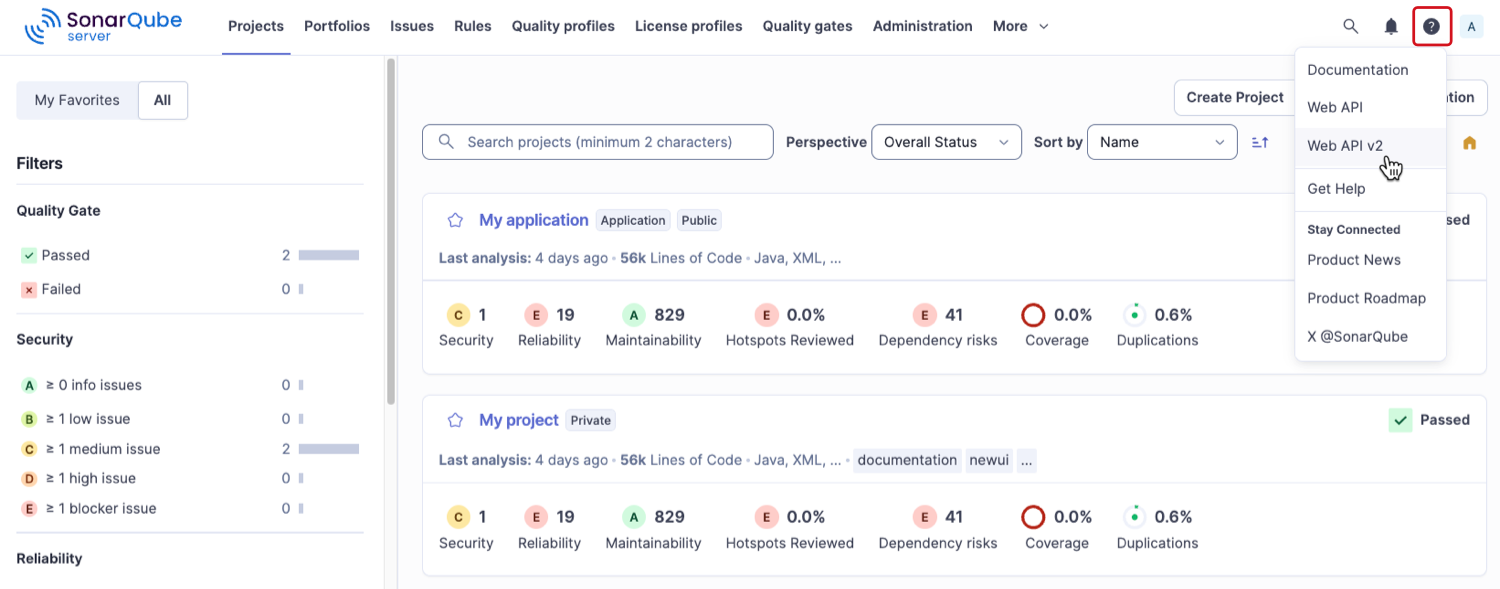Screen dimensions: 1500x589
Task: Open Documentation from help menu
Action: pyautogui.click(x=1370, y=70)
